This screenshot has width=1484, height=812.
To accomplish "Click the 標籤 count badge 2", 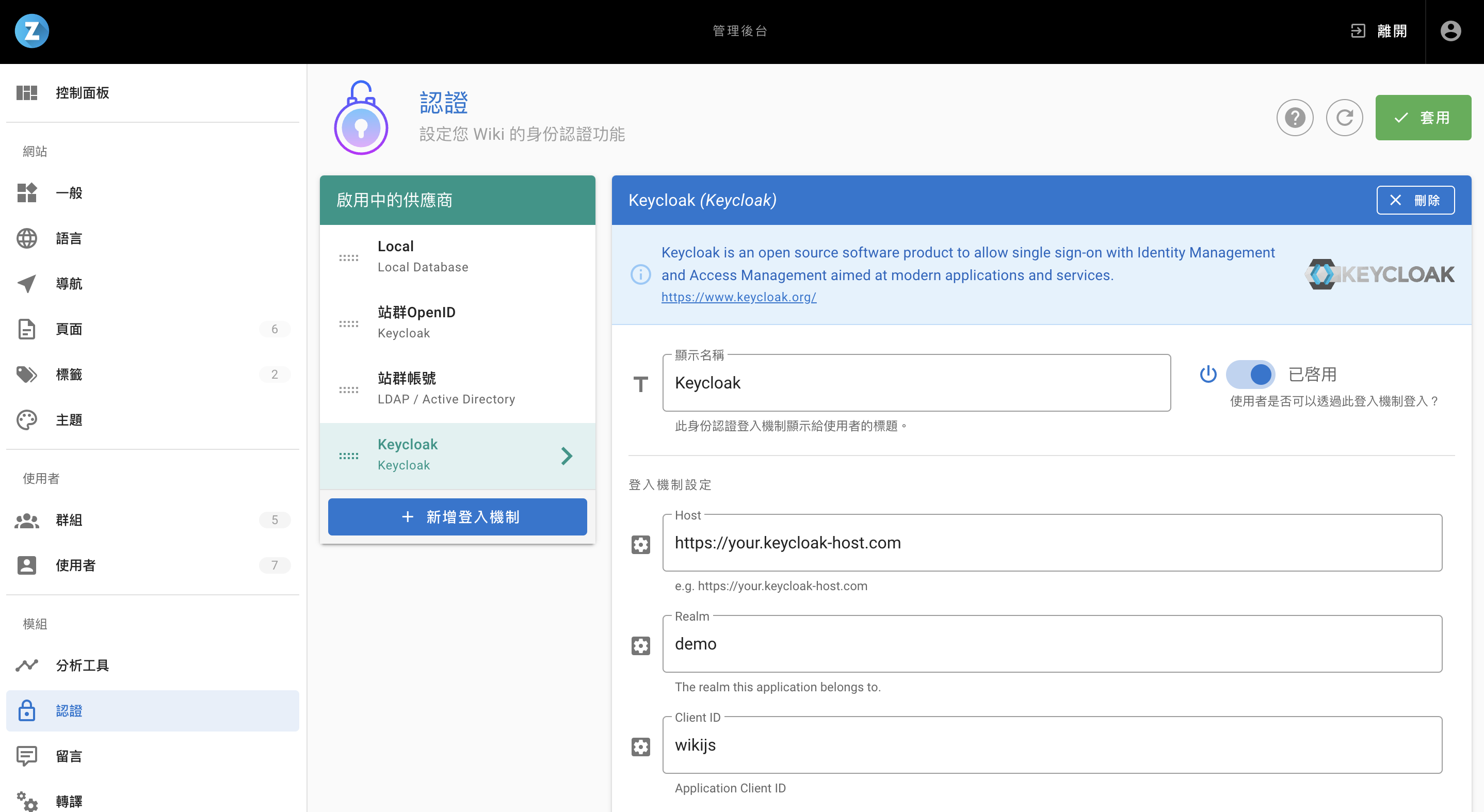I will pos(274,375).
